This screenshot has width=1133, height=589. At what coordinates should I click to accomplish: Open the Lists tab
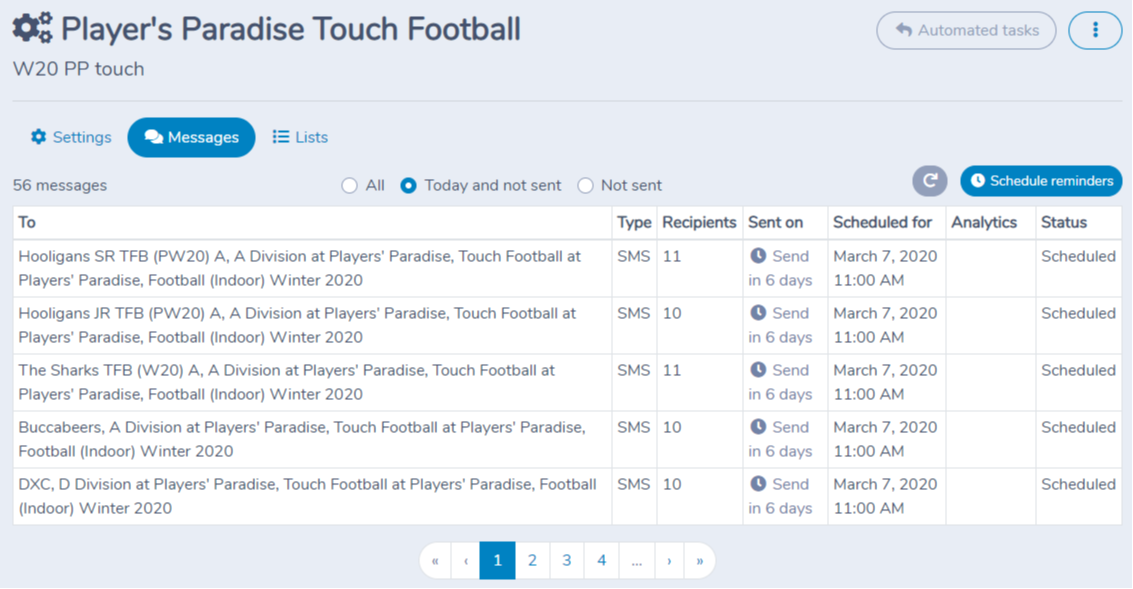(x=300, y=137)
